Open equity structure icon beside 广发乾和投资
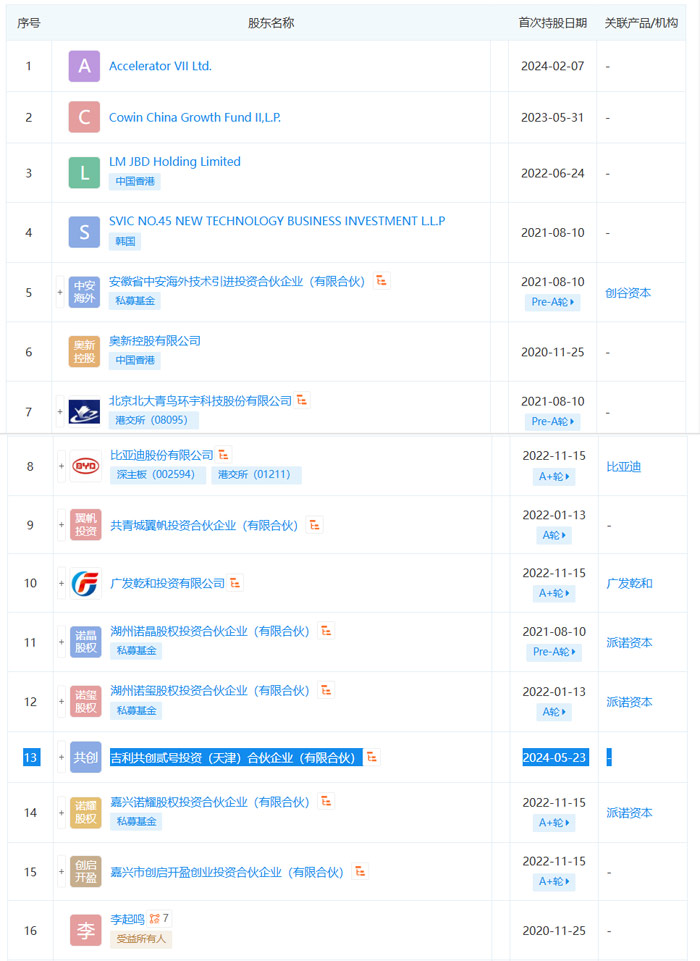The image size is (700, 961). coord(235,583)
